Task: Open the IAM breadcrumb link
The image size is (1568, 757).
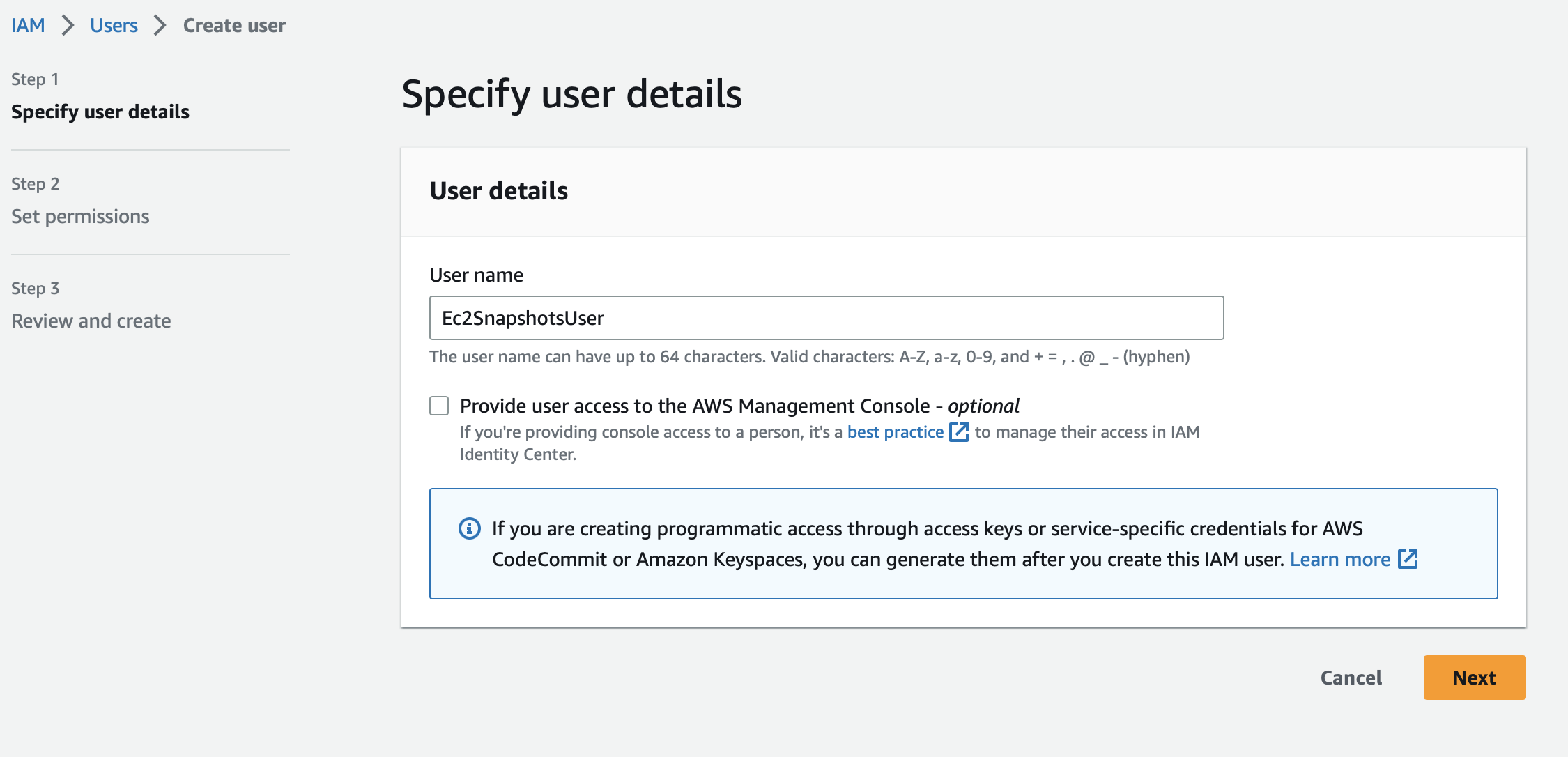Action: click(x=28, y=24)
